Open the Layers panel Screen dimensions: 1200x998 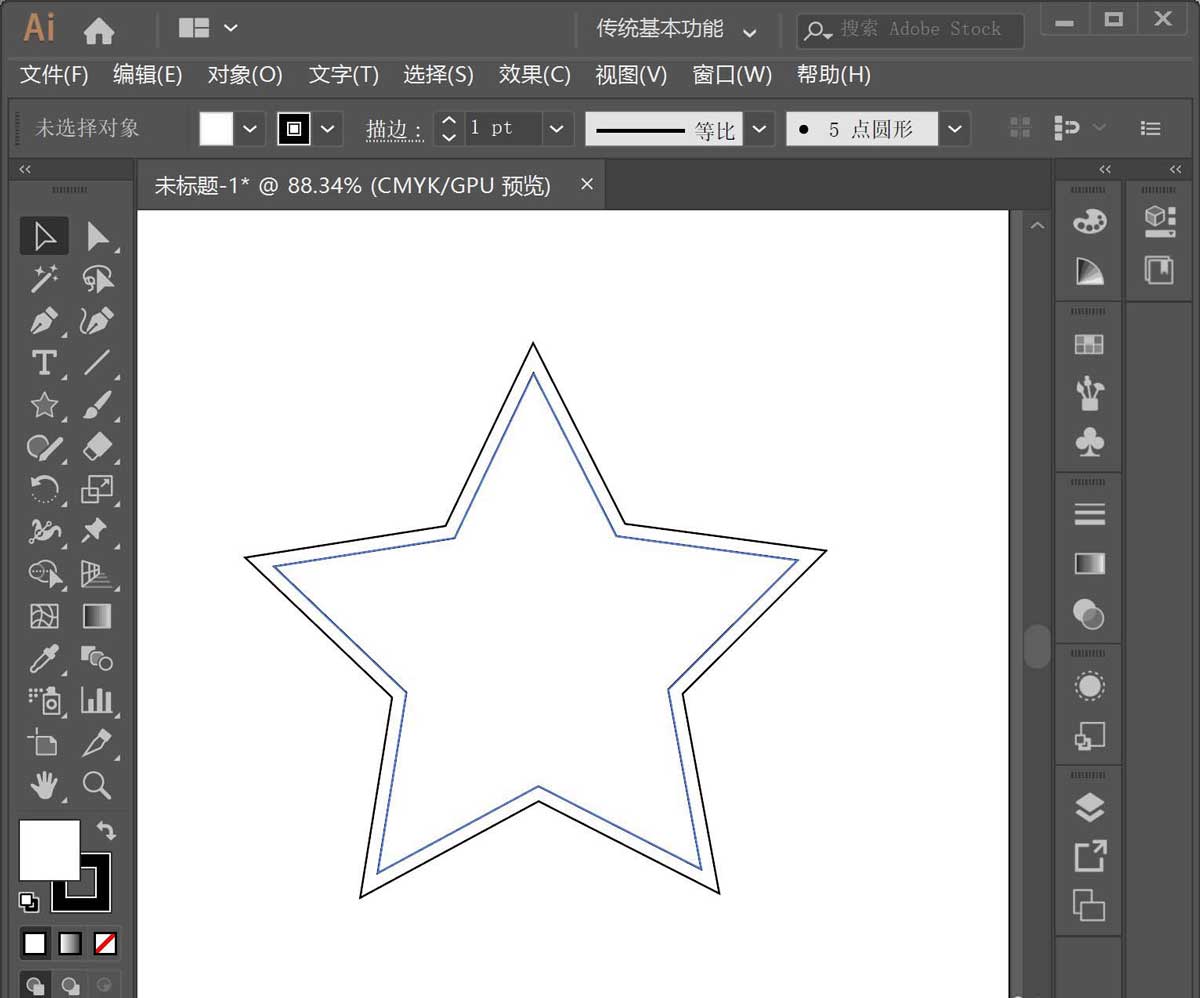pos(1089,808)
